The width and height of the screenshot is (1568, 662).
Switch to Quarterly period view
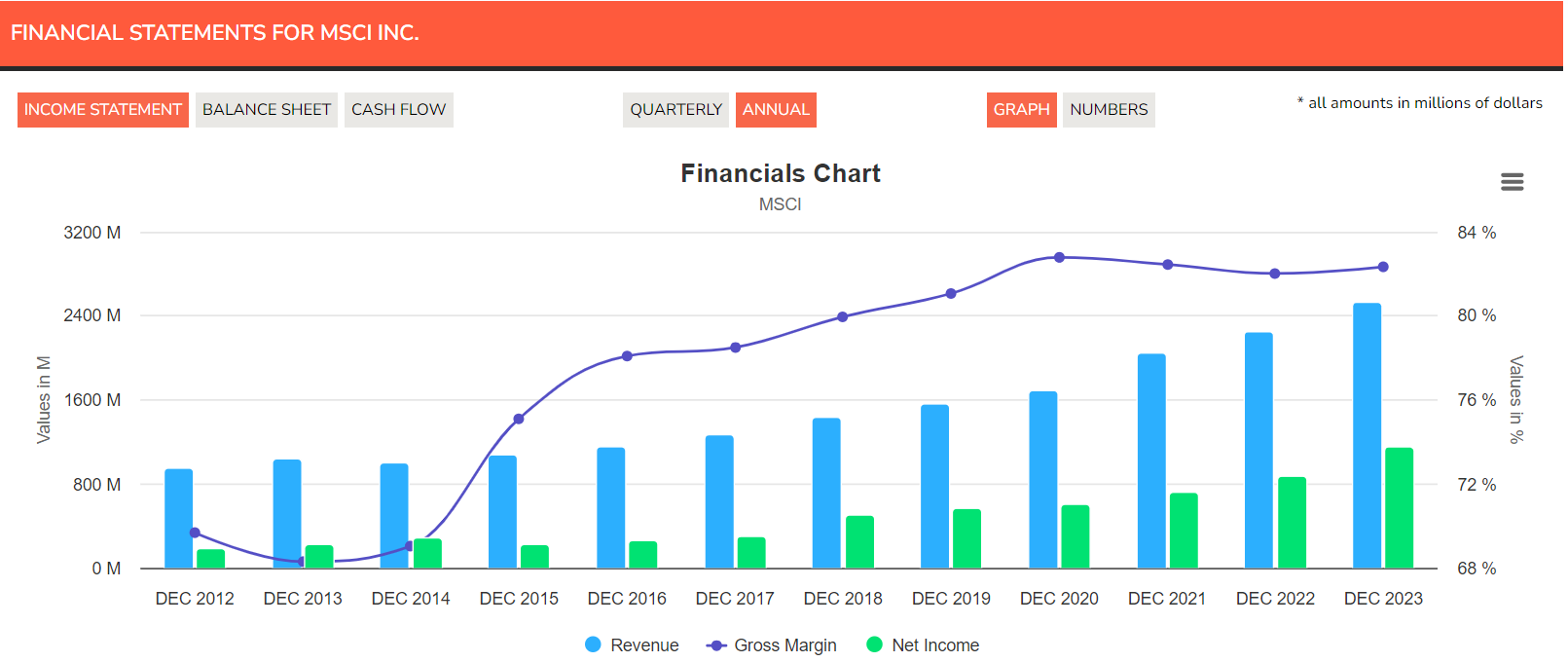point(675,110)
